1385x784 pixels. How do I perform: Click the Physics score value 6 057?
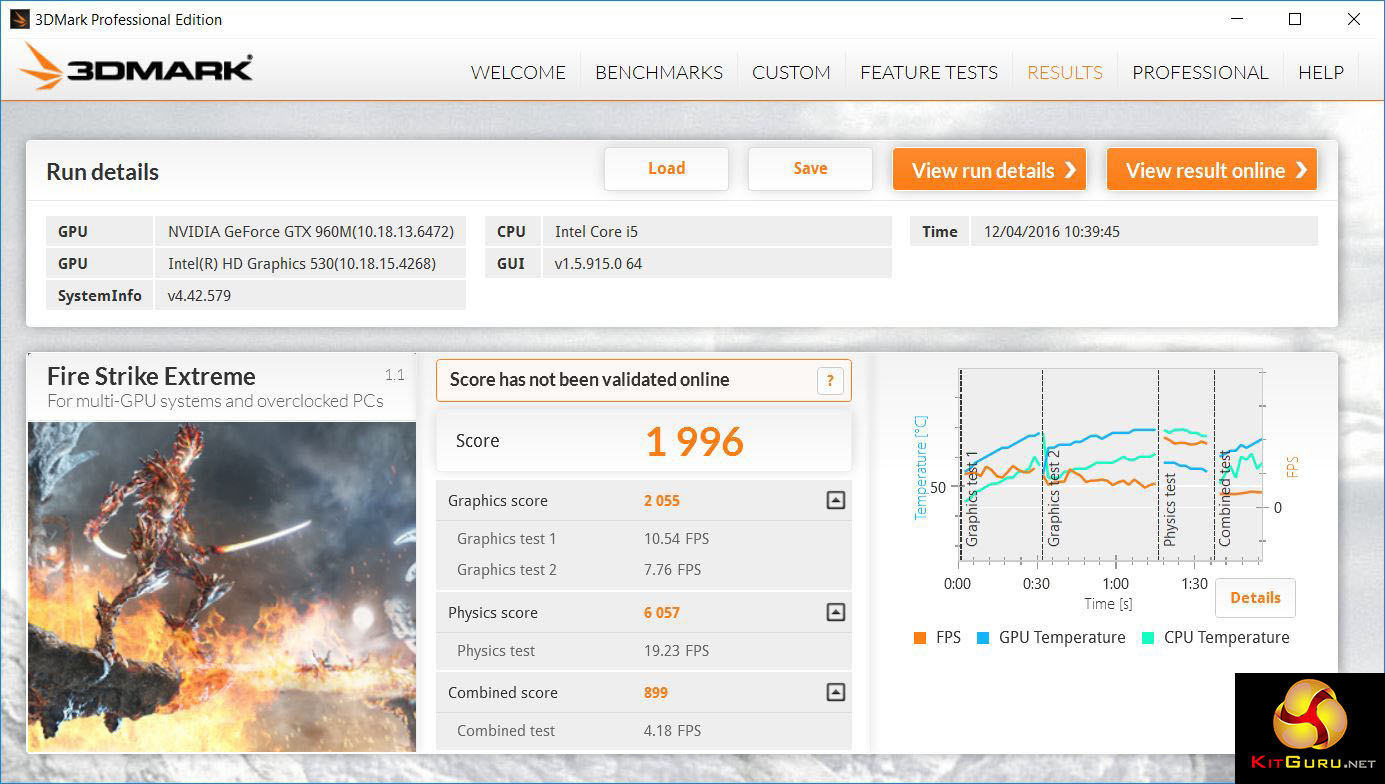pyautogui.click(x=662, y=613)
